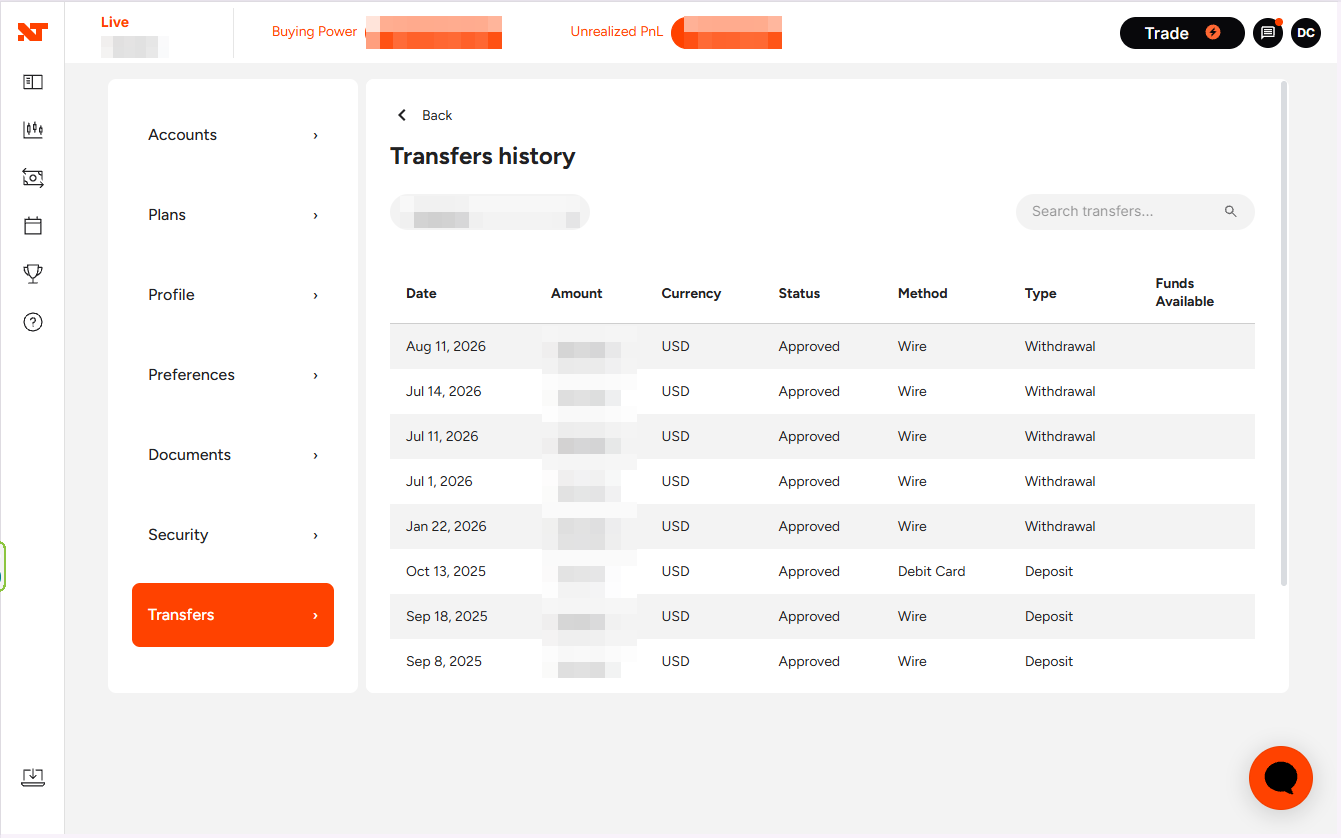The height and width of the screenshot is (838, 1341).
Task: Open the orange live chat bubble
Action: click(1281, 778)
